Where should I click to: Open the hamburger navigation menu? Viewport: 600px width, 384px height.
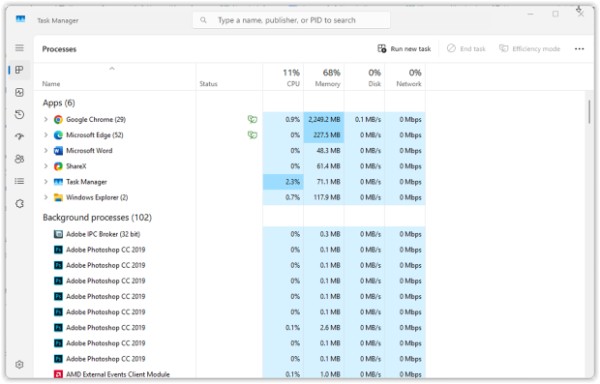(20, 48)
